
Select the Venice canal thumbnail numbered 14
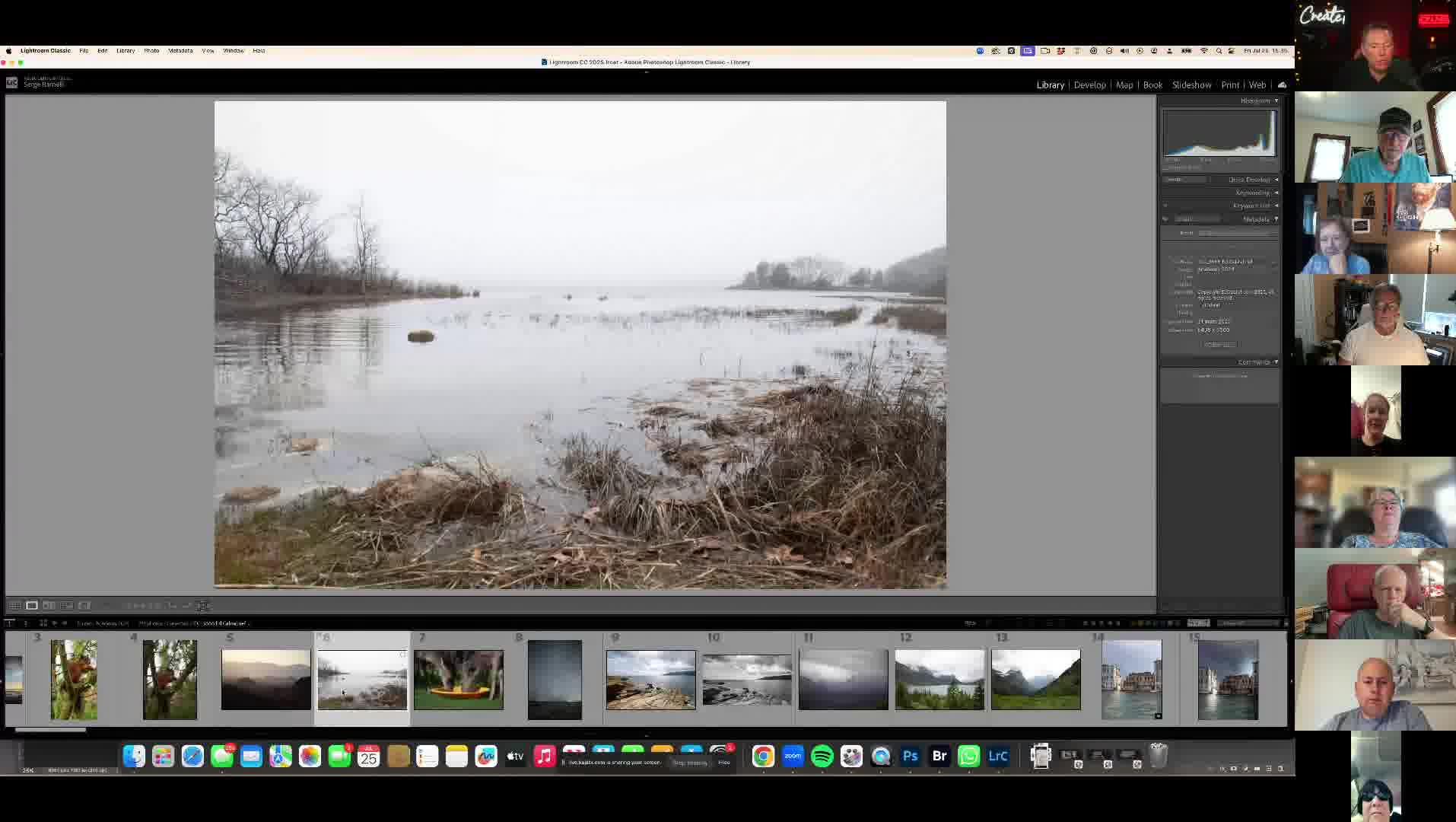point(1132,680)
